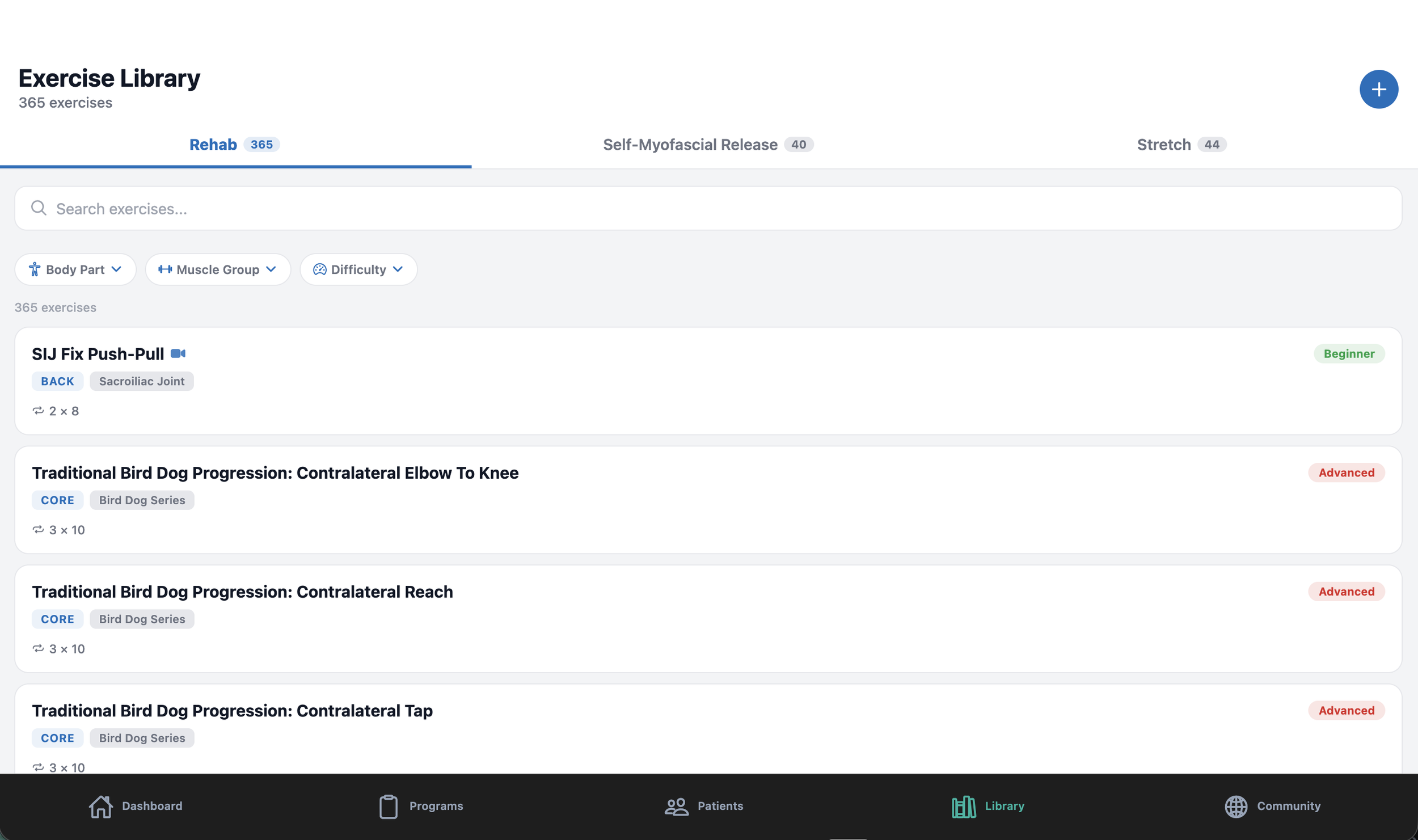
Task: Click CORE tag on Contralateral Tap card
Action: (57, 738)
